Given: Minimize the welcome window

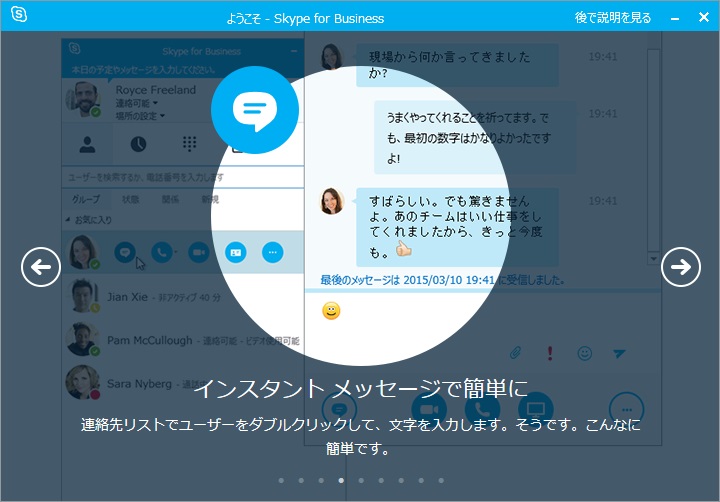Looking at the screenshot, I should (x=675, y=18).
